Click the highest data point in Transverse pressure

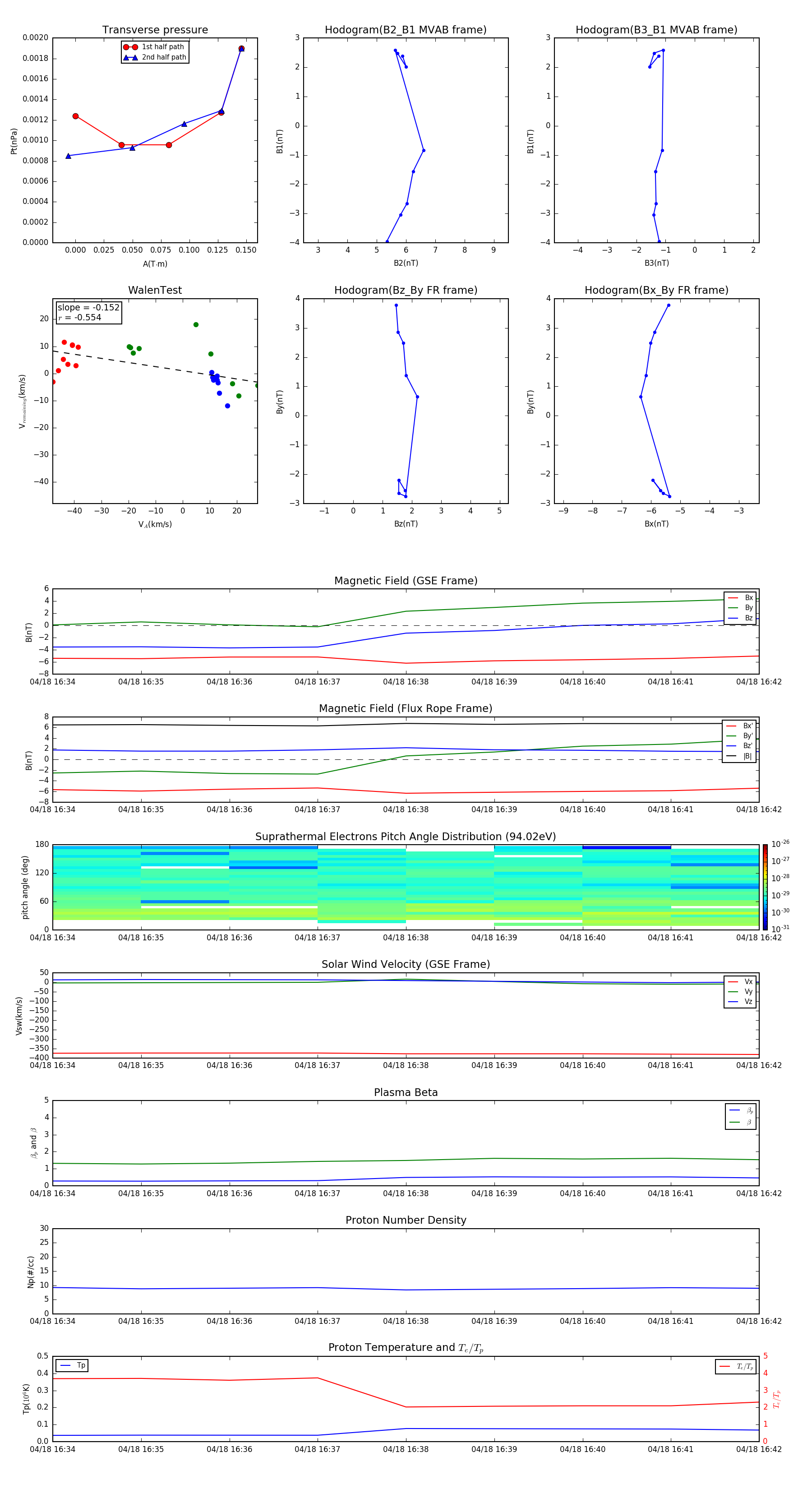(242, 49)
